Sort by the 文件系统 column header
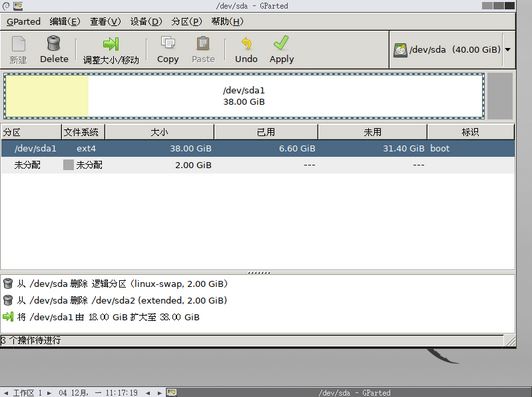532x397 pixels. (x=83, y=132)
